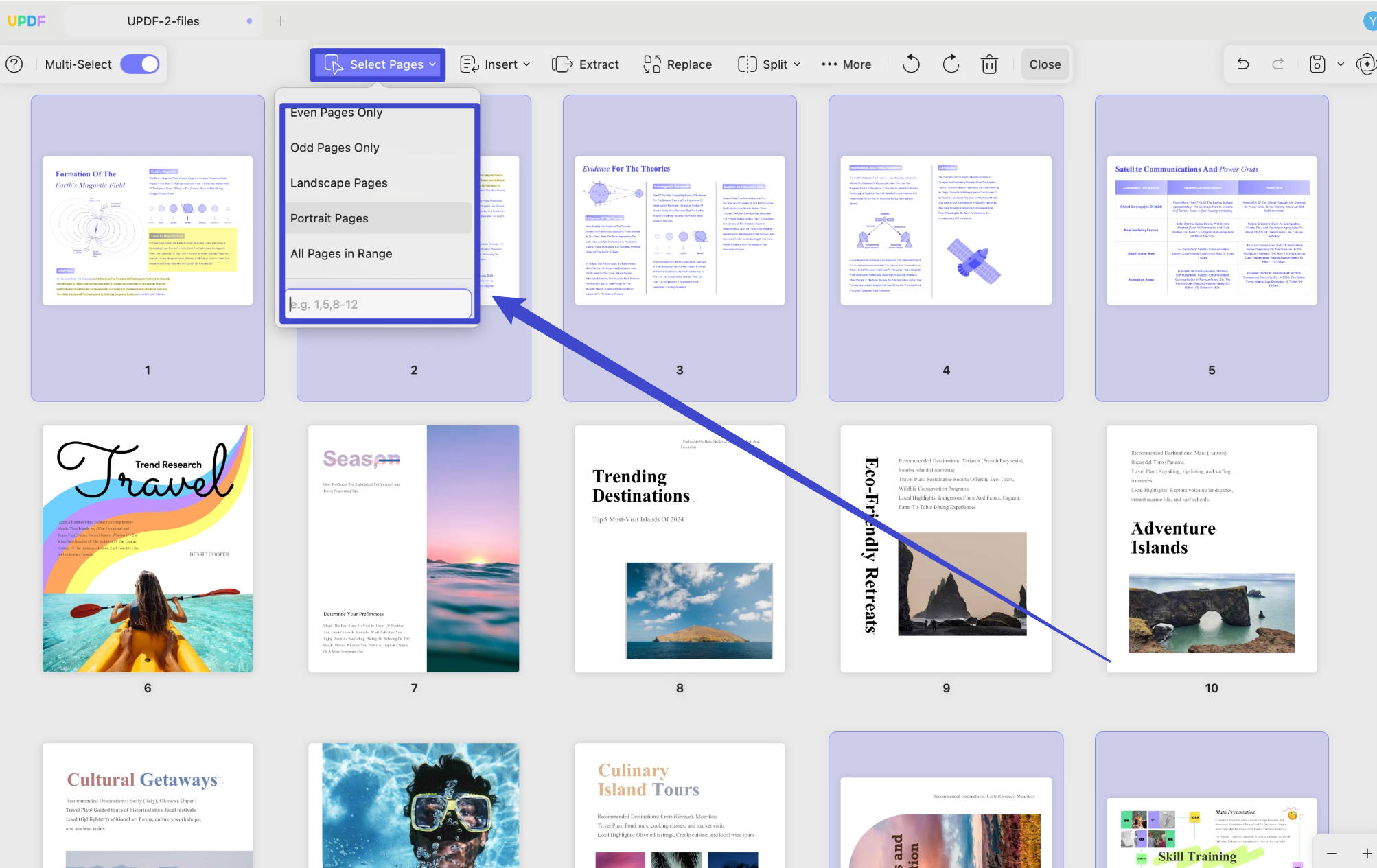Add a new tab with plus
Viewport: 1377px width, 868px height.
pyautogui.click(x=281, y=21)
